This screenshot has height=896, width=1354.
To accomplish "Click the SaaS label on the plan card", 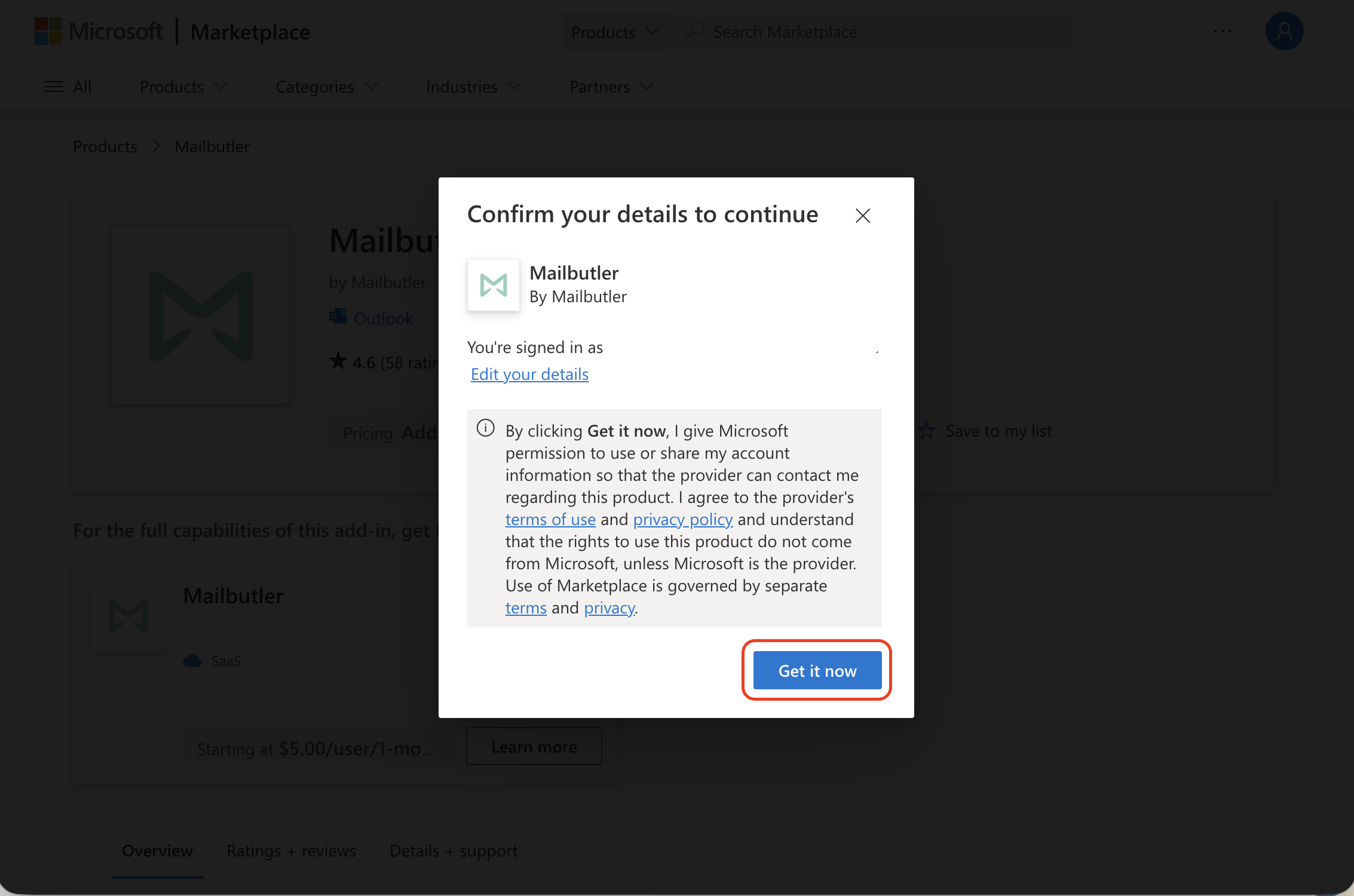I will coord(226,661).
